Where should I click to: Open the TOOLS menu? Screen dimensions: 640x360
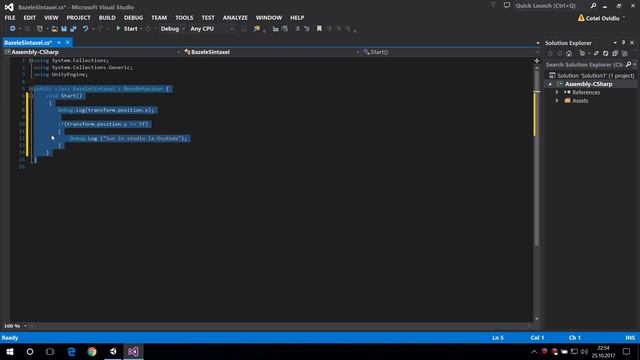pyautogui.click(x=184, y=18)
